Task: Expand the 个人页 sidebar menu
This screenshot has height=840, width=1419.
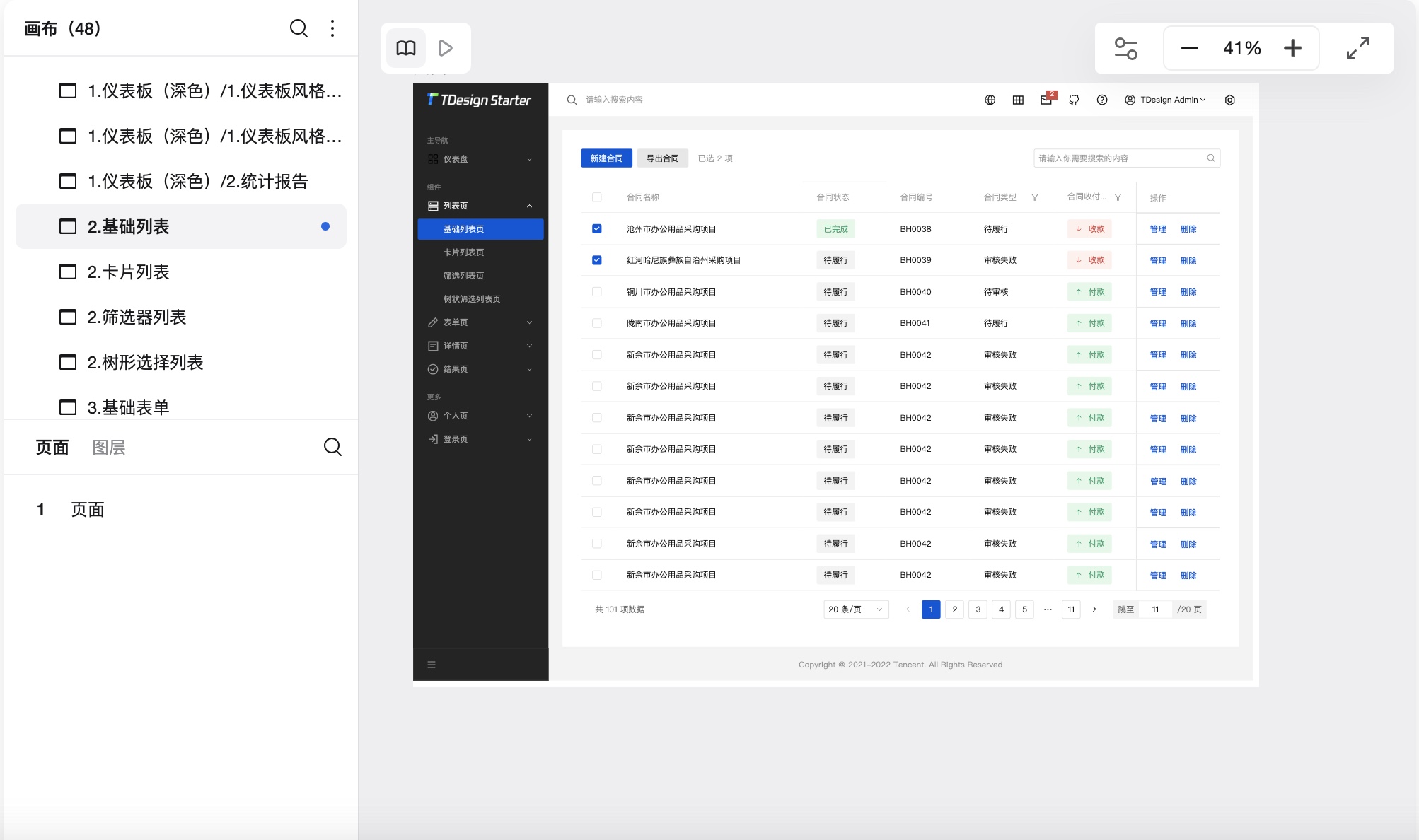Action: pyautogui.click(x=480, y=416)
